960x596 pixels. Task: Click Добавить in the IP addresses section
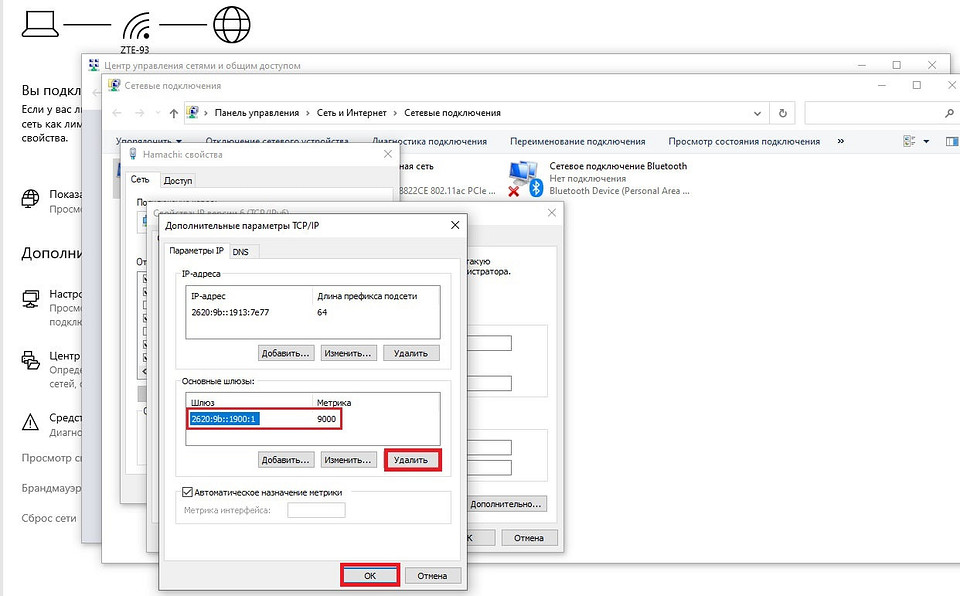coord(286,353)
